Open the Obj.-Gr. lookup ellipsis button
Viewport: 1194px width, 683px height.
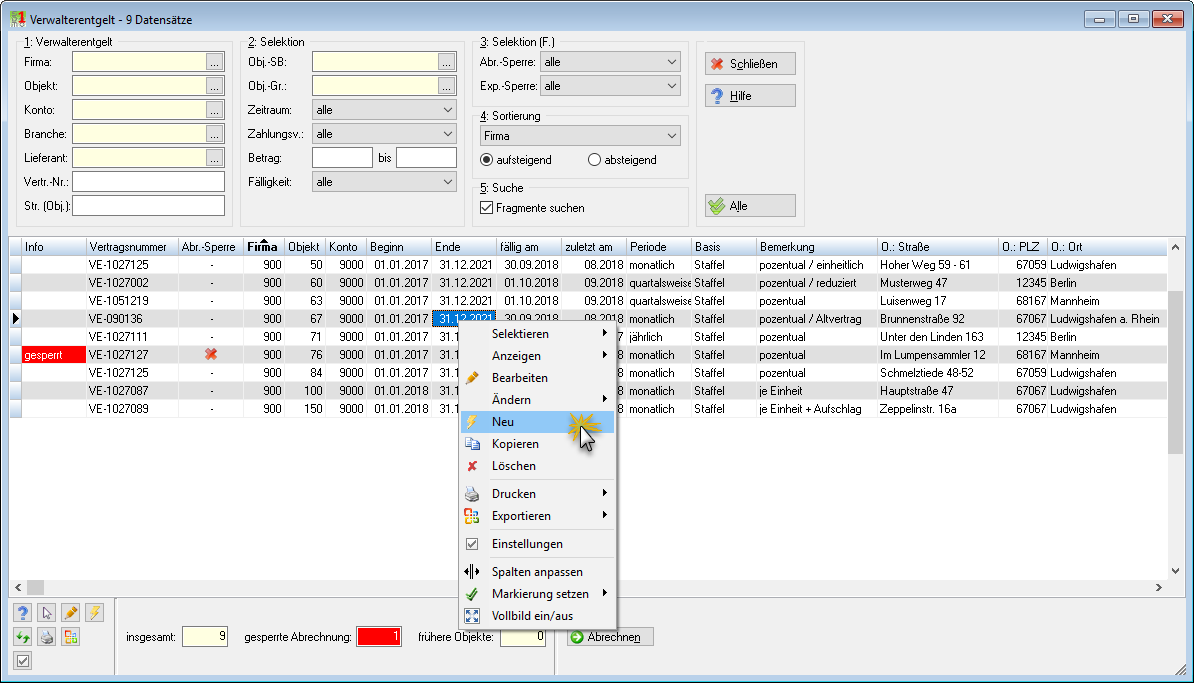pyautogui.click(x=446, y=86)
